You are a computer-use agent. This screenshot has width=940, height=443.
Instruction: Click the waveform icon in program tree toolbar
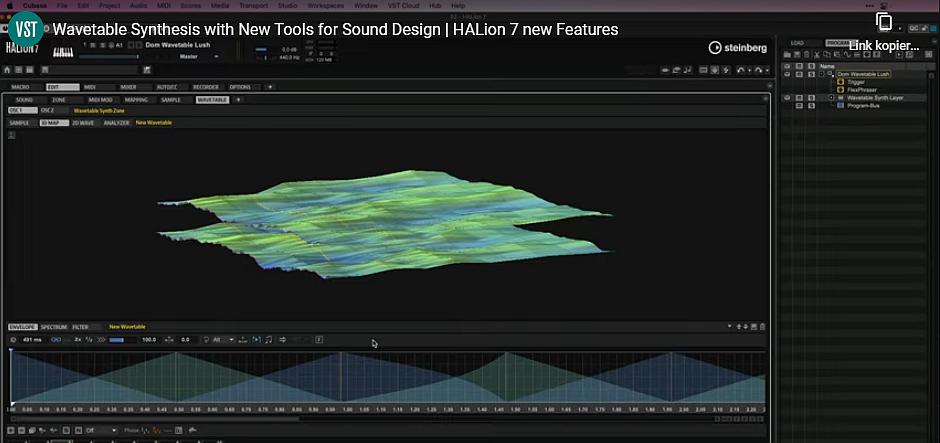pos(848,55)
